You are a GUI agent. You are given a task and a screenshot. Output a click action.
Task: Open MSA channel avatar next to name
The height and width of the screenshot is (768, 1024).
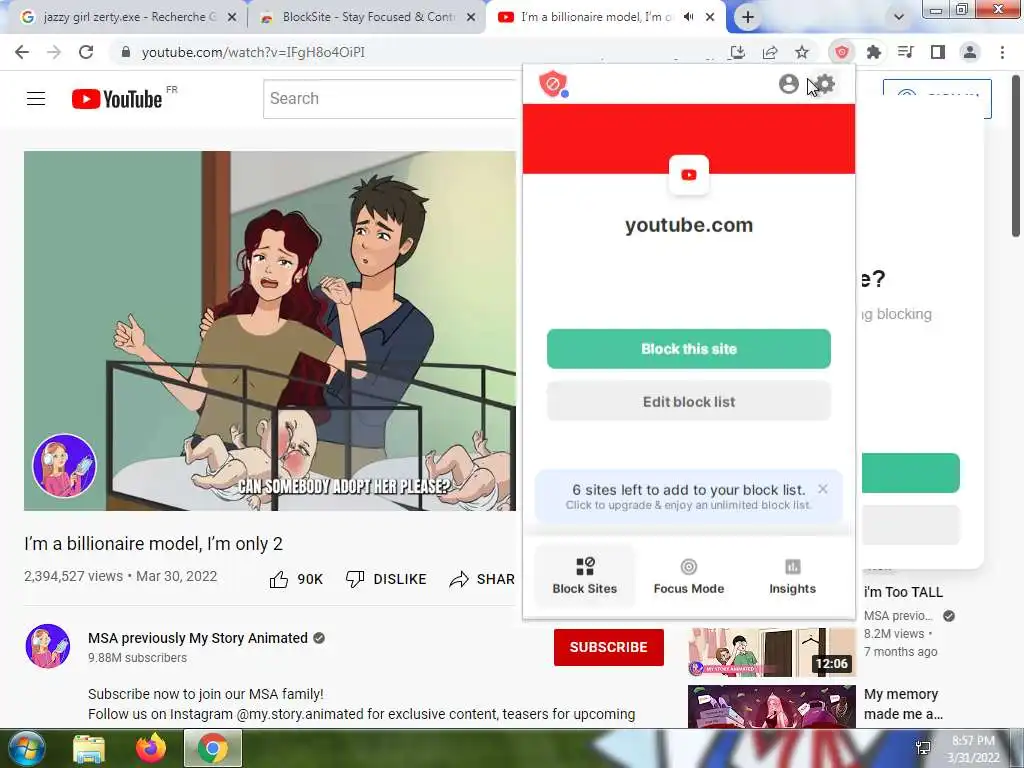(x=48, y=646)
